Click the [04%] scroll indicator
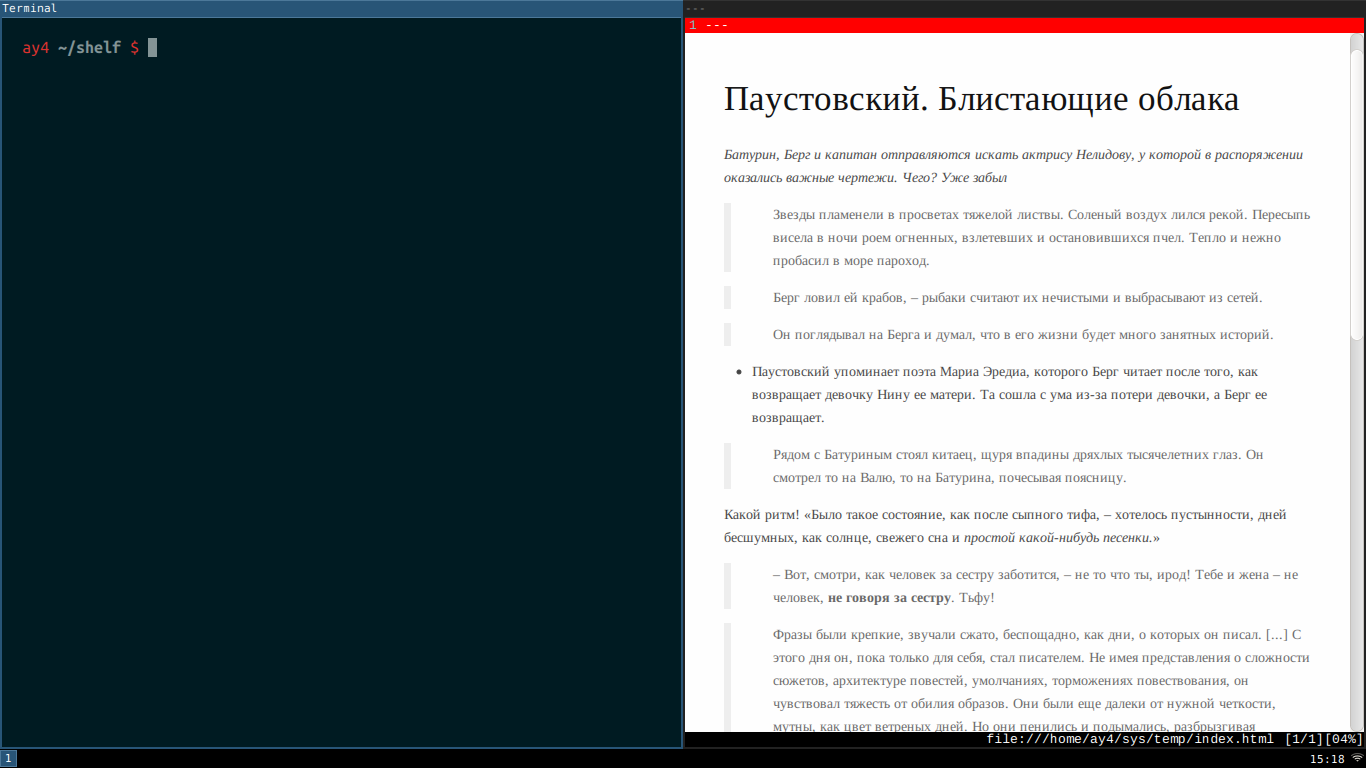 pos(1343,740)
